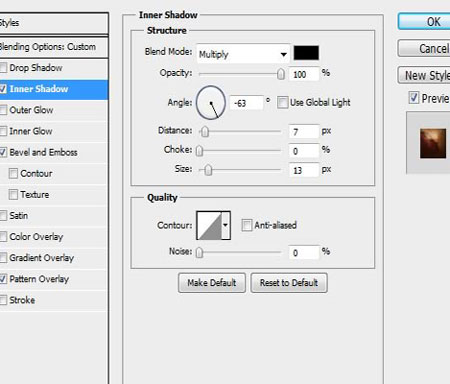Click the New Style button
This screenshot has height=384, width=450.
(x=424, y=75)
